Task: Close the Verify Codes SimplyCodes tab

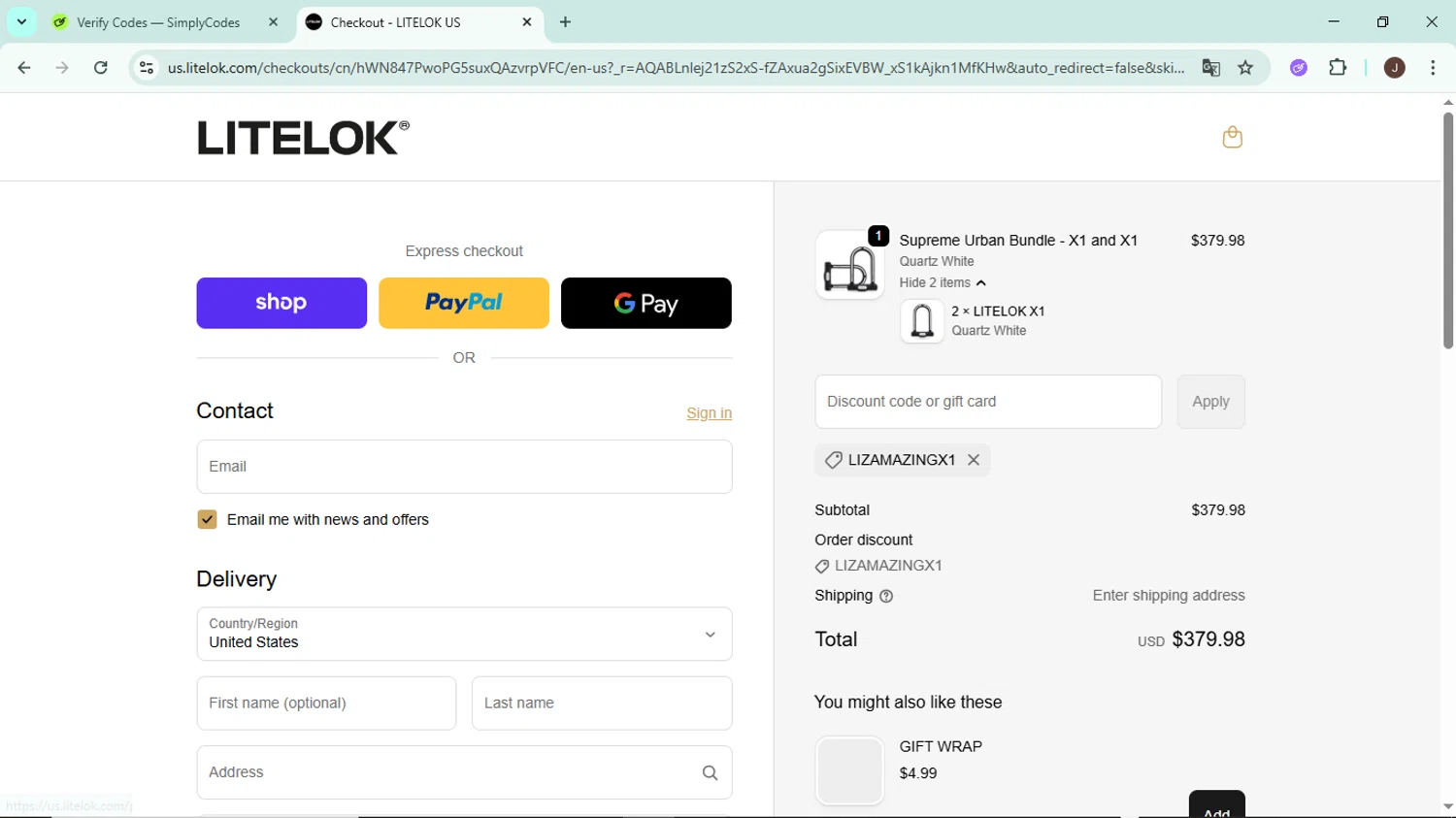Action: coord(274,22)
